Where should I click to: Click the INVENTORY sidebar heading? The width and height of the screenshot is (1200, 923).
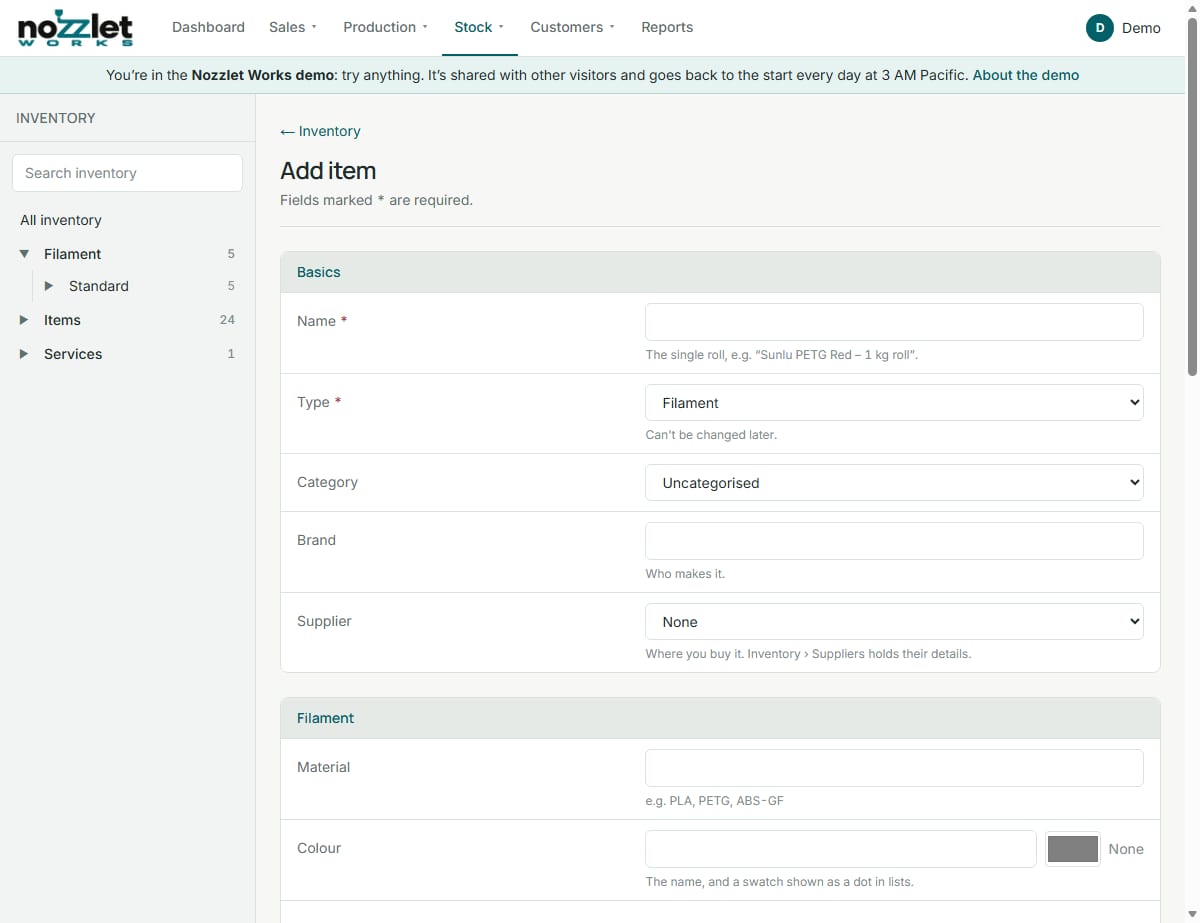point(56,118)
